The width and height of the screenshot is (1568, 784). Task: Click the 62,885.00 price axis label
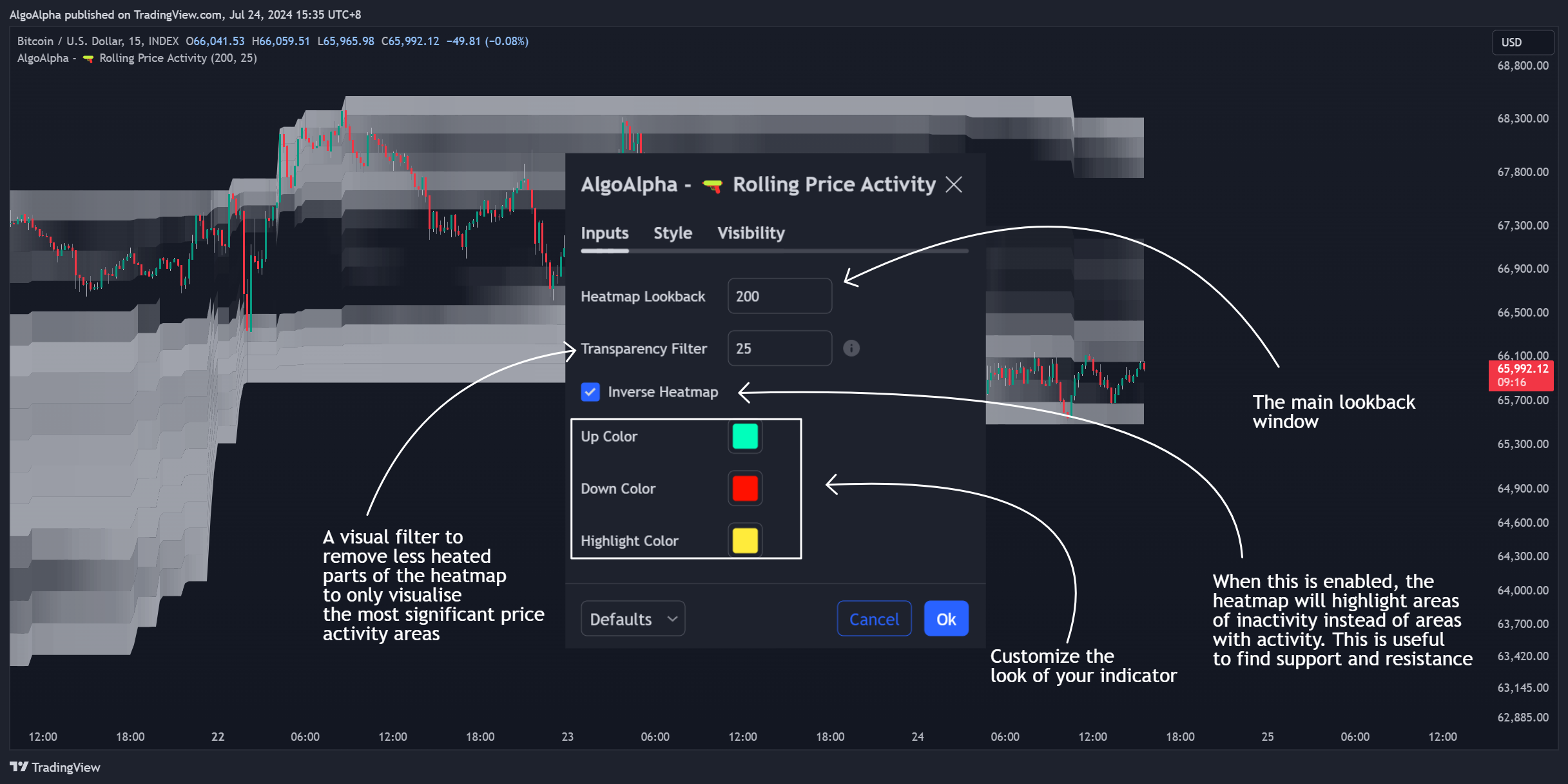1523,717
